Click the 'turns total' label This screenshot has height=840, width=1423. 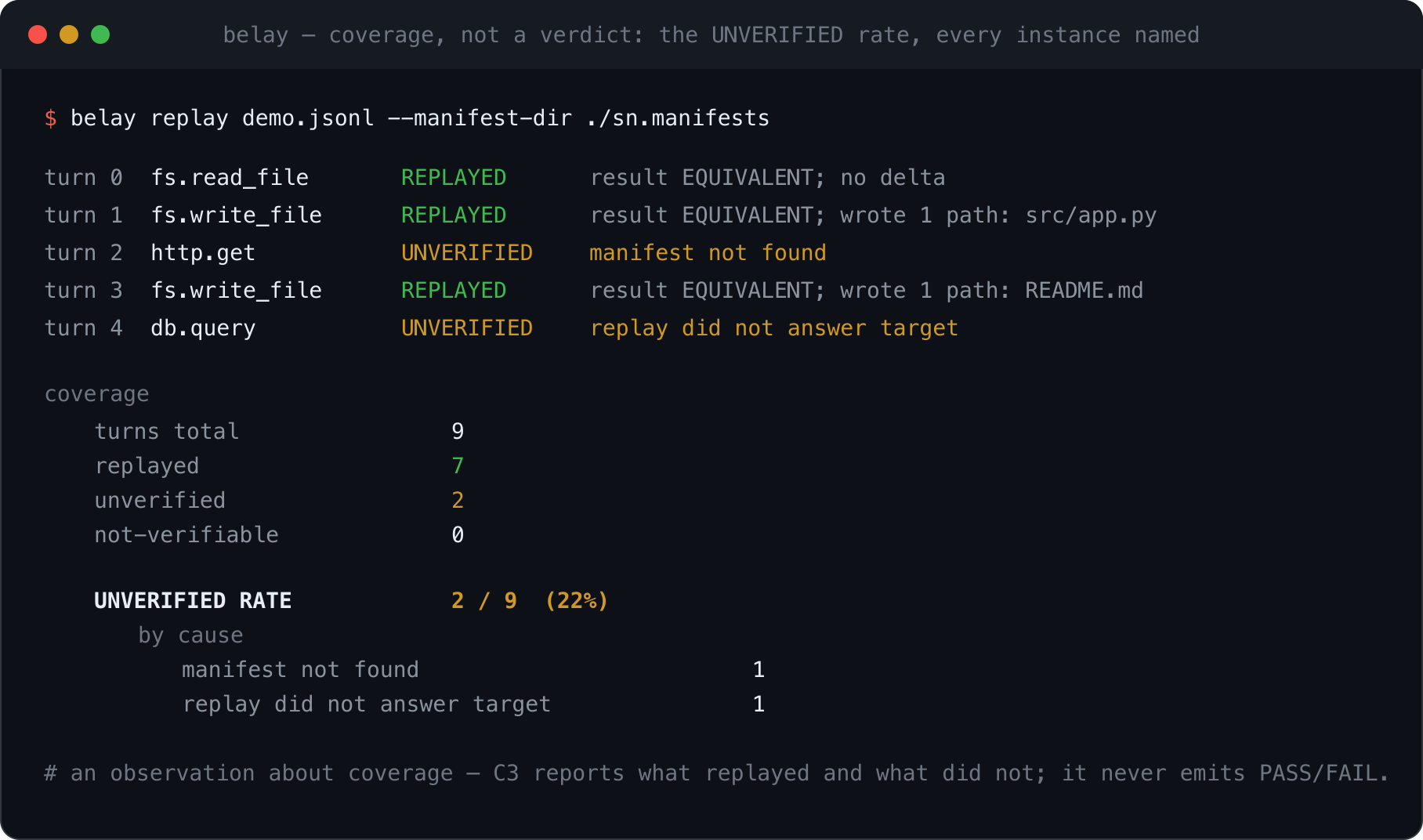167,432
